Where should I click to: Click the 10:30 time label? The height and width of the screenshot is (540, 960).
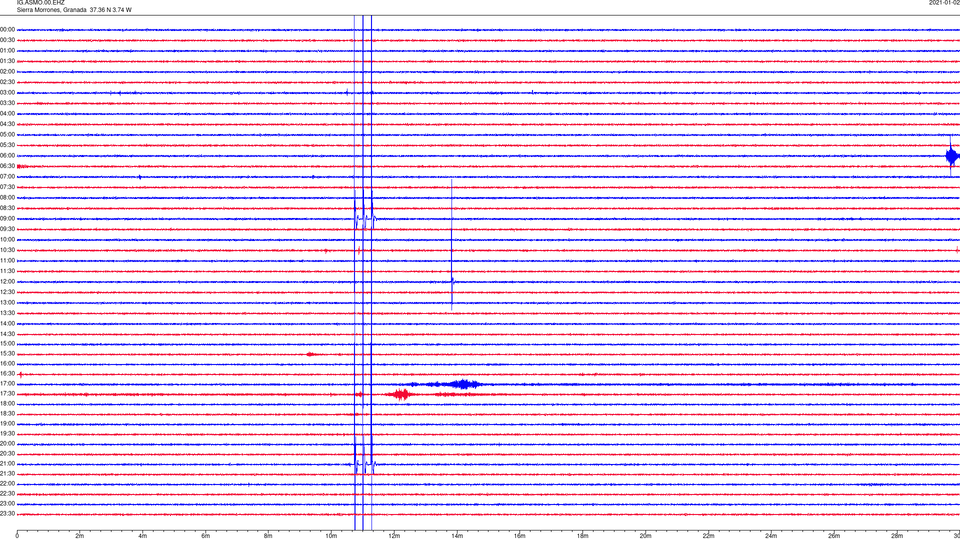pos(7,250)
